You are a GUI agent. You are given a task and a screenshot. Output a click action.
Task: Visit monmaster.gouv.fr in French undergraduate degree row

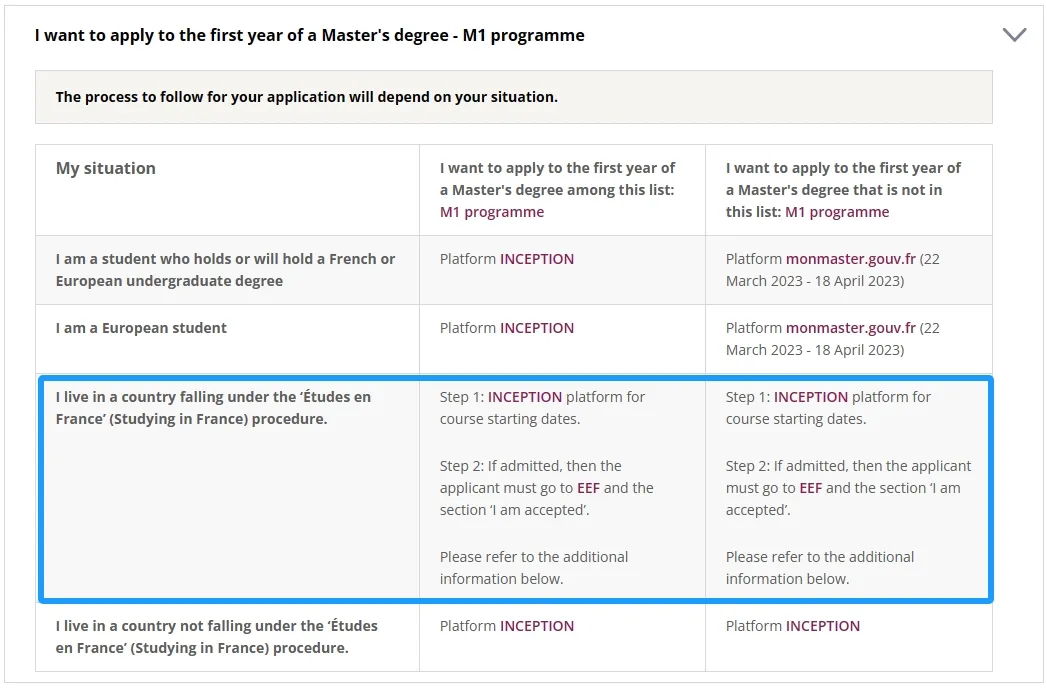tap(850, 259)
